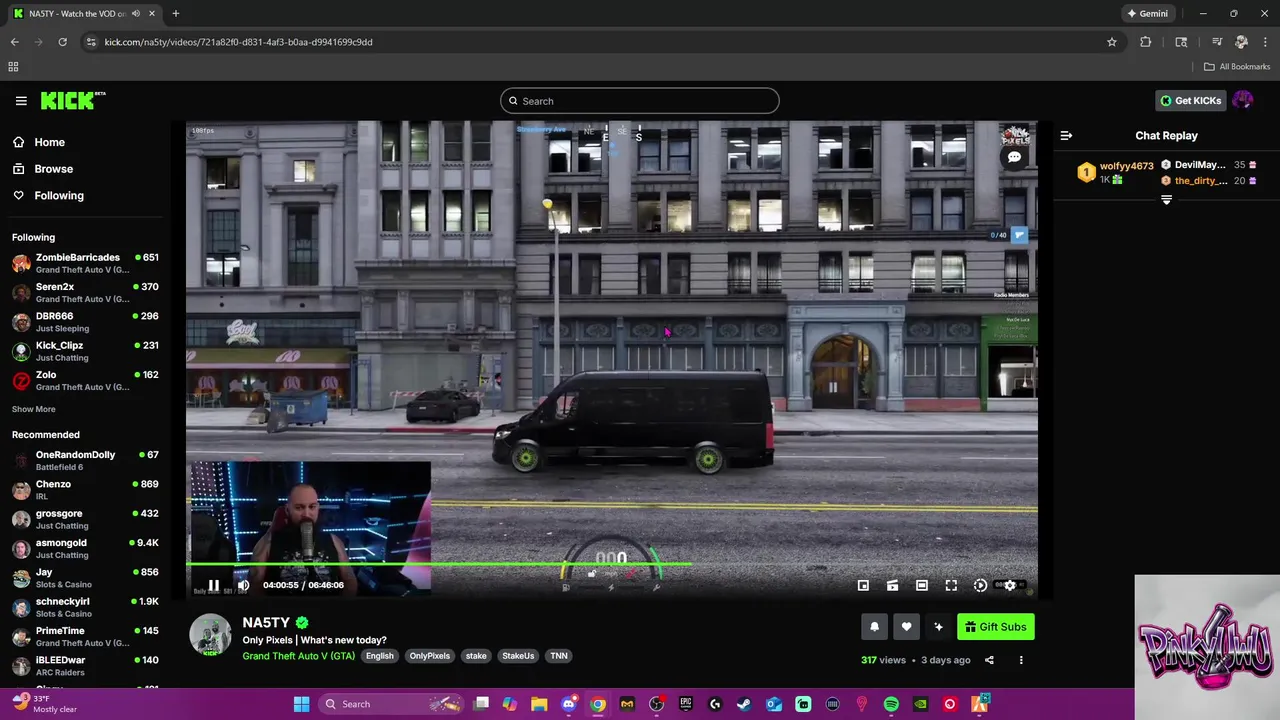Toggle notification bell for NA5TY
This screenshot has height=720, width=1280.
coord(874,627)
